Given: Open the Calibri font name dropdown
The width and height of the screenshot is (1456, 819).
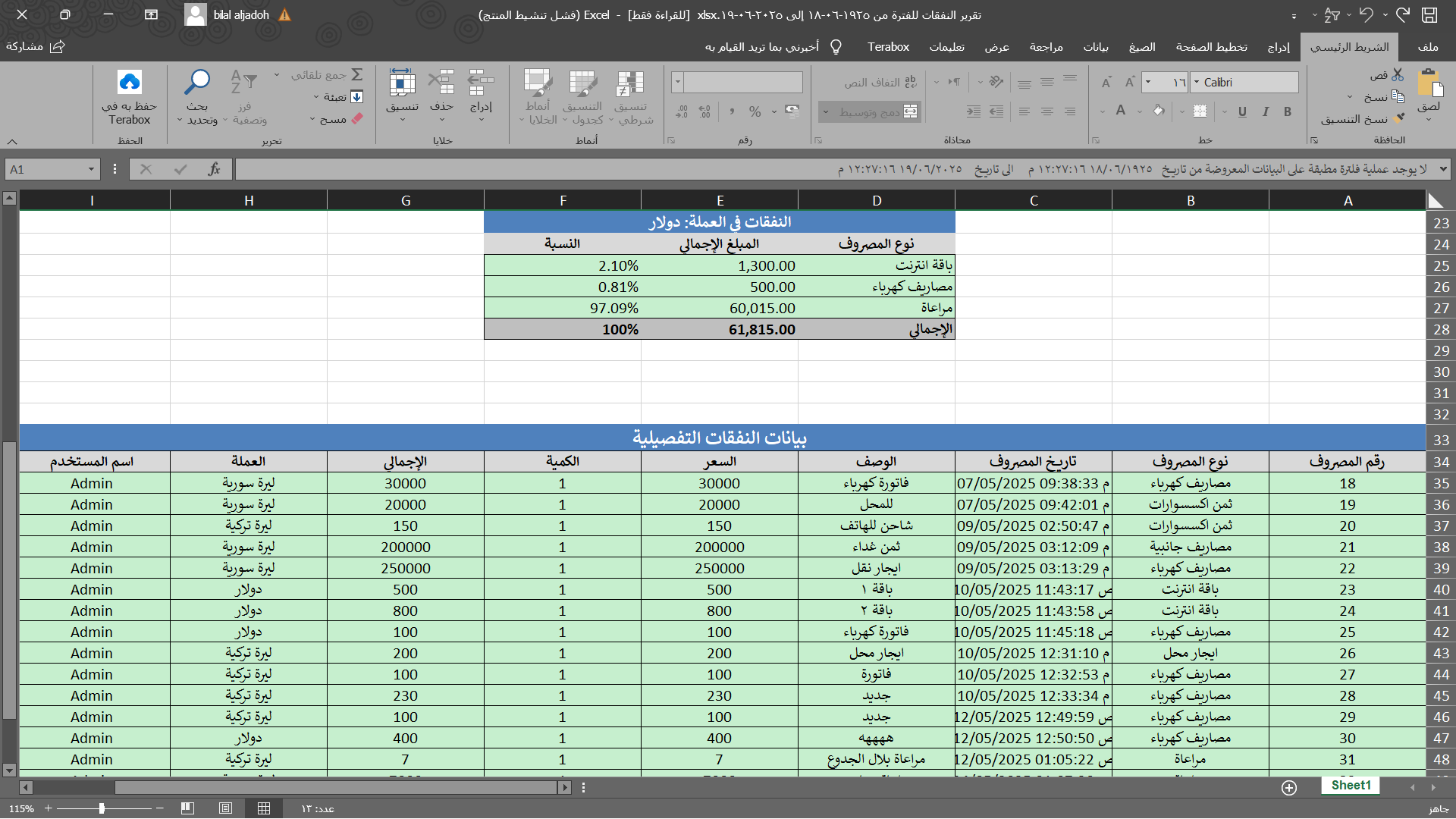Looking at the screenshot, I should click(1197, 82).
